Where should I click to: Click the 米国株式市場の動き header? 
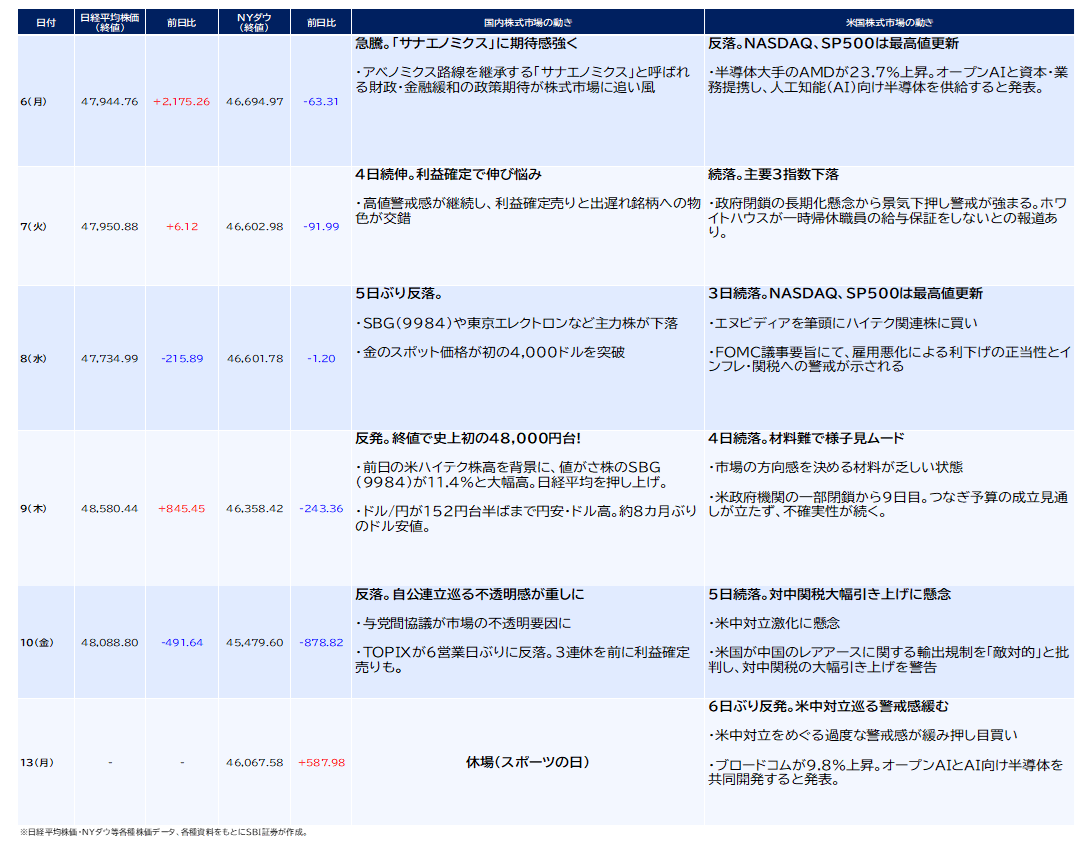click(x=889, y=22)
